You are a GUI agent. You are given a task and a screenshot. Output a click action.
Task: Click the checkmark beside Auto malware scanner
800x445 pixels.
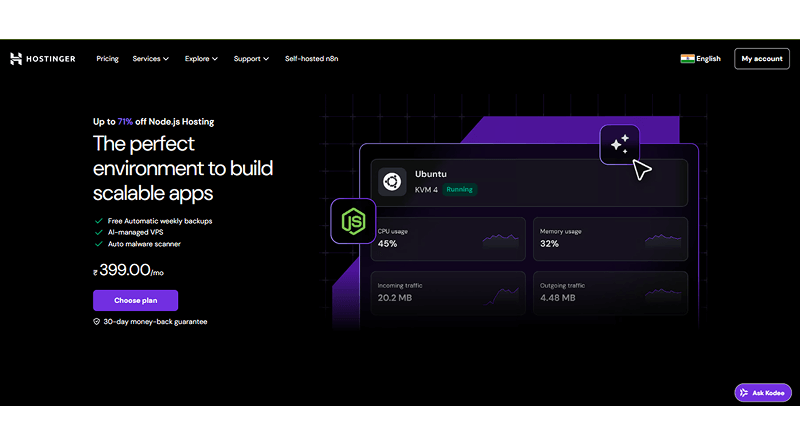coord(98,244)
